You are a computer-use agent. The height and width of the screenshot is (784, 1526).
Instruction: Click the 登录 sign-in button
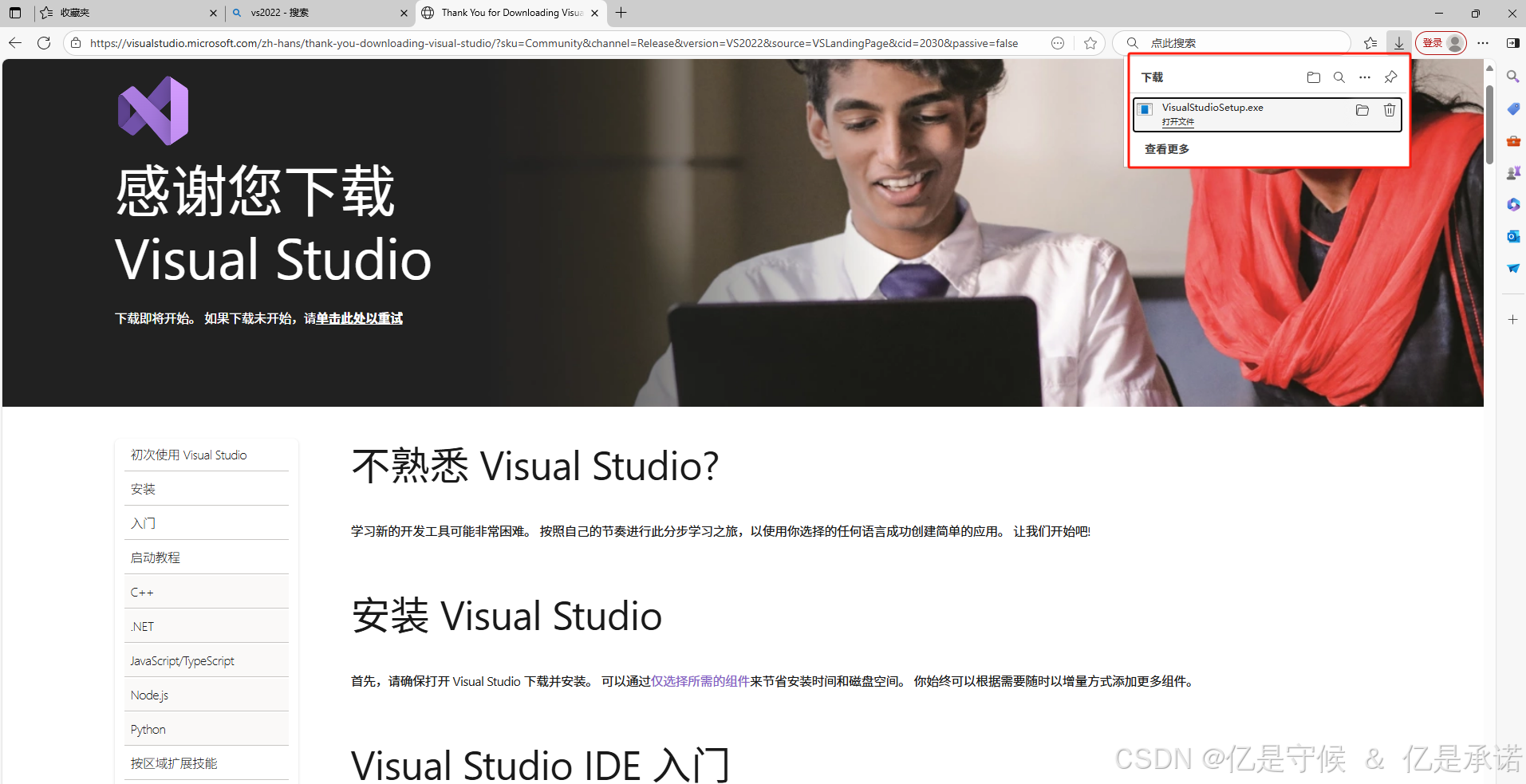click(x=1441, y=43)
